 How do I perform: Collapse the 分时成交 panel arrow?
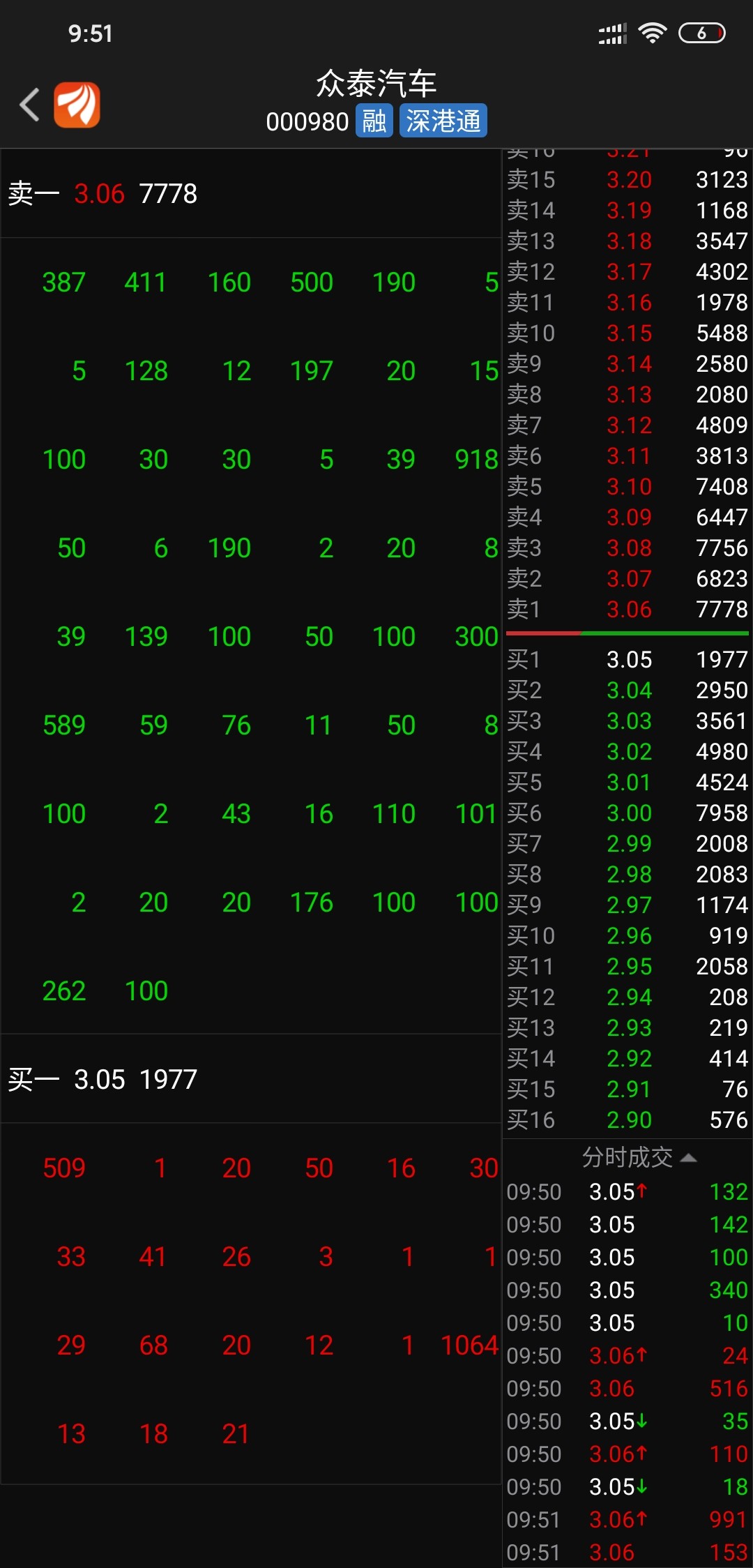point(688,1158)
